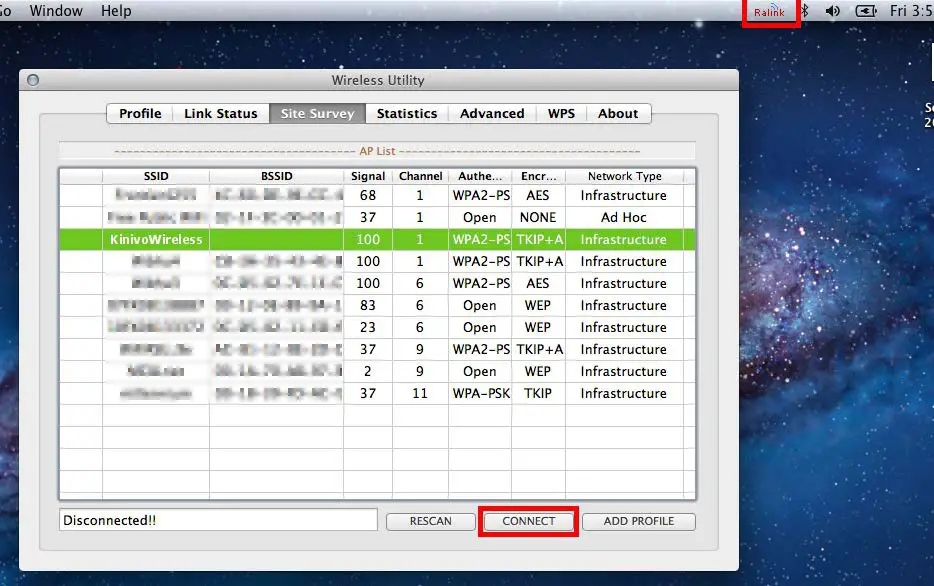Switch to the Link Status tab
Image resolution: width=934 pixels, height=586 pixels.
click(220, 113)
